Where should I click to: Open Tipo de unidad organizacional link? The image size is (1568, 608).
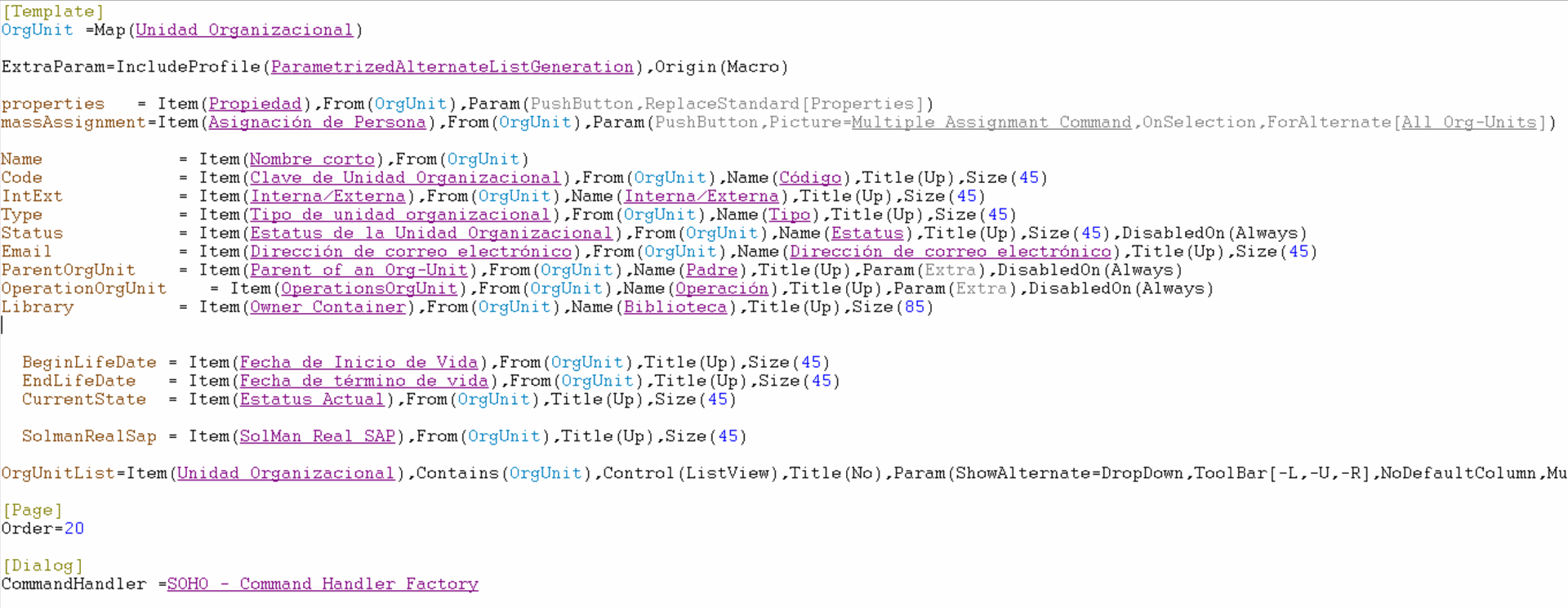click(x=400, y=215)
